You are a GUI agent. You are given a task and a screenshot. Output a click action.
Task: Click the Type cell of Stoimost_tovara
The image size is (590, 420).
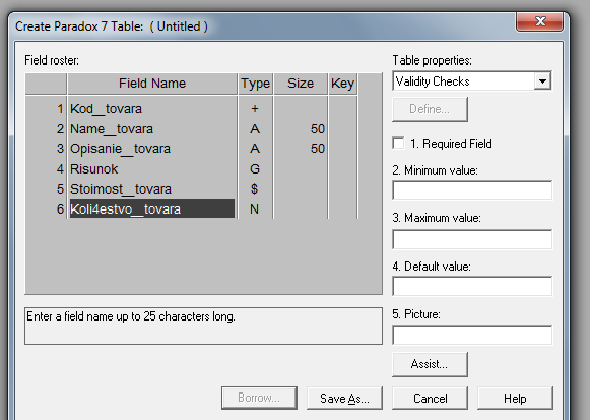[255, 189]
